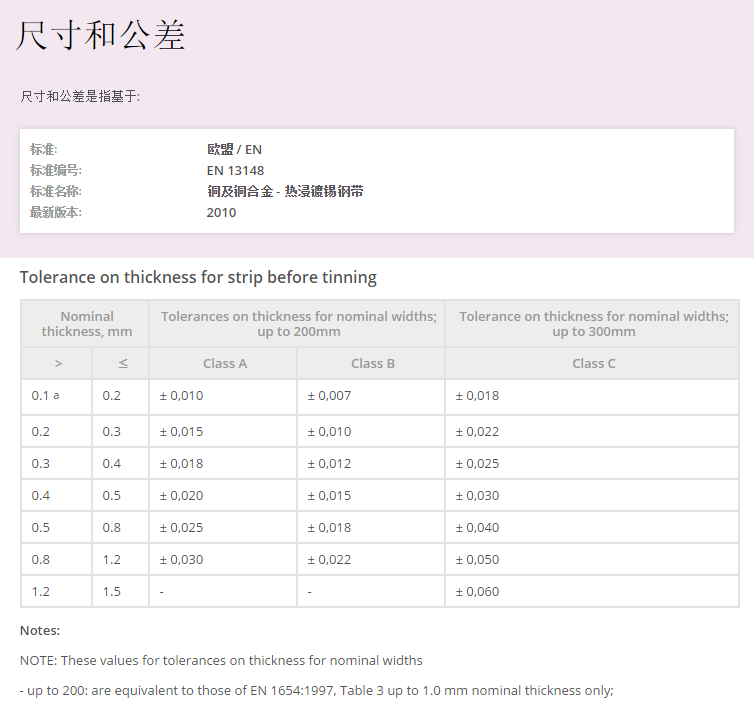Select the Class A column header
The width and height of the screenshot is (754, 706).
225,363
